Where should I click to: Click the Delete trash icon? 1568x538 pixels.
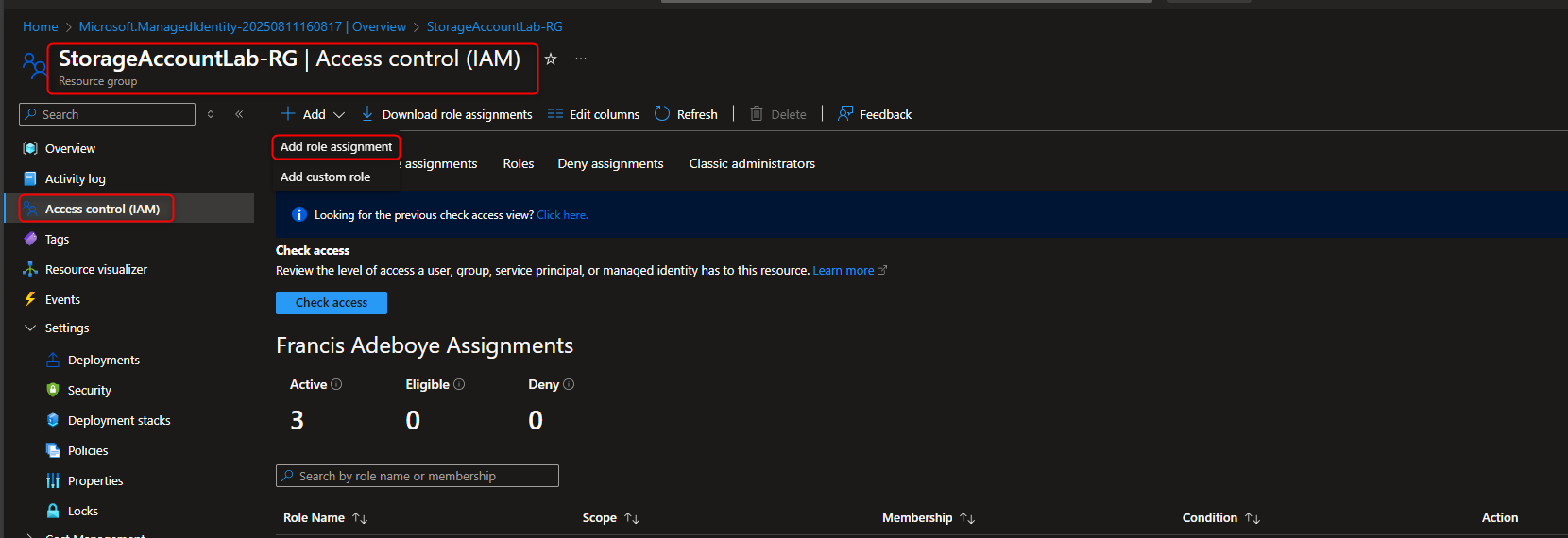pos(757,114)
